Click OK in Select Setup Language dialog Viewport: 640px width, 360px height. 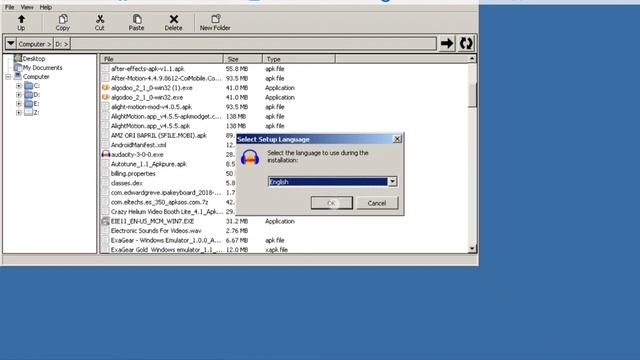pos(331,203)
